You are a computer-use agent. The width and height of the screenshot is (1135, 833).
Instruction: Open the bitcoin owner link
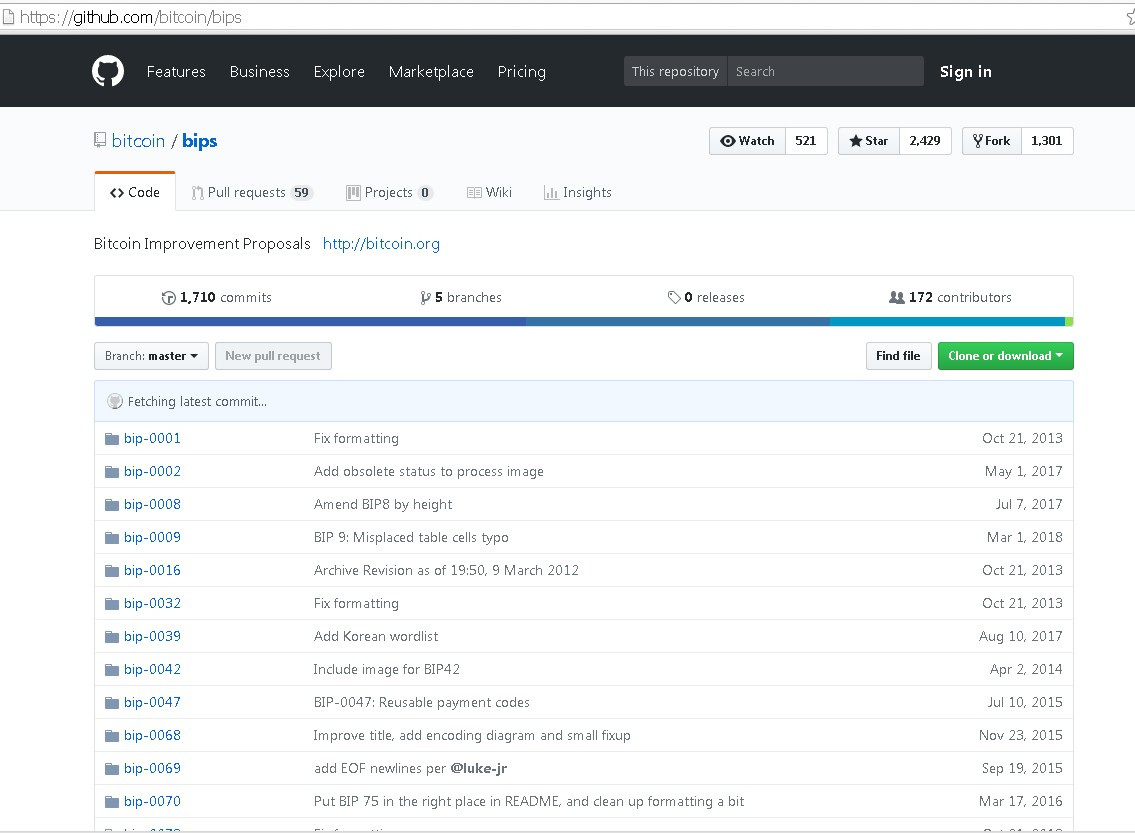[138, 140]
